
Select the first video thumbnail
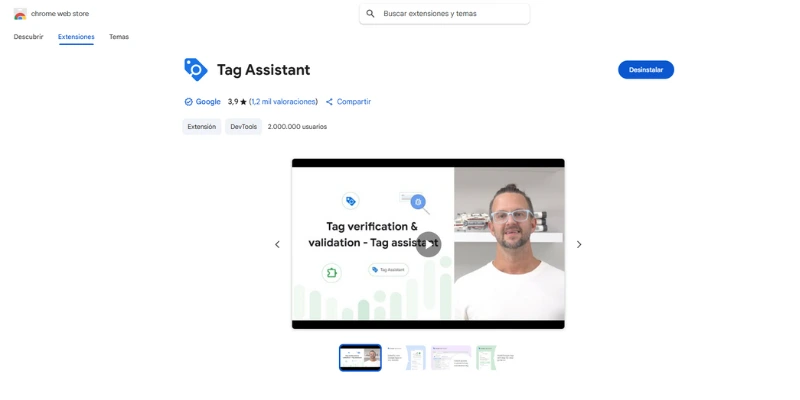360,358
